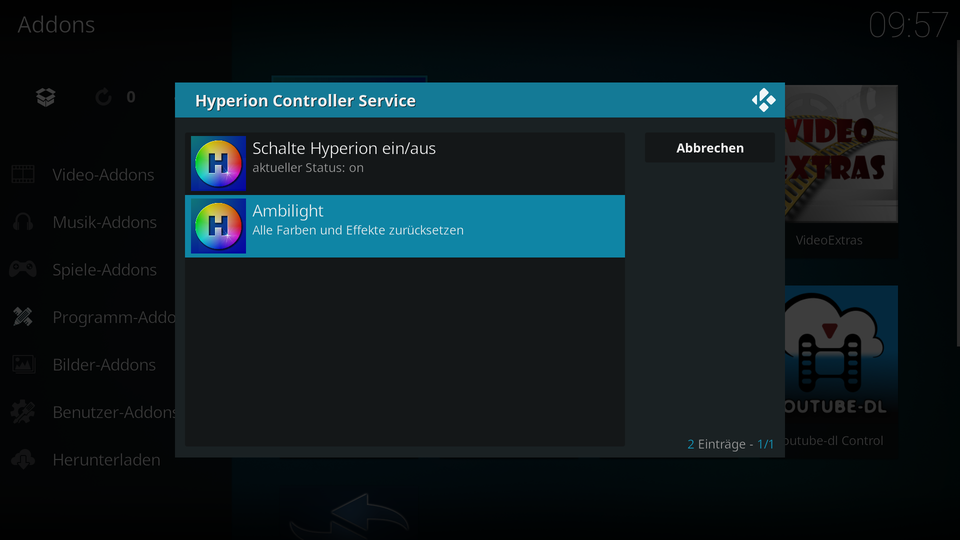Click the 09:57 clock
This screenshot has width=960, height=540.
(x=908, y=25)
